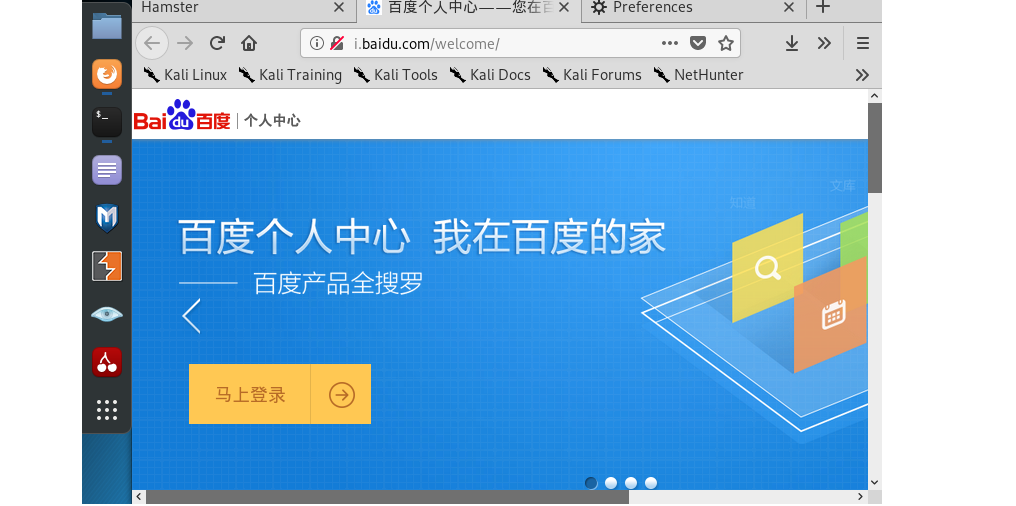Open Firefox hamburger menu
The image size is (1016, 506).
click(x=862, y=43)
